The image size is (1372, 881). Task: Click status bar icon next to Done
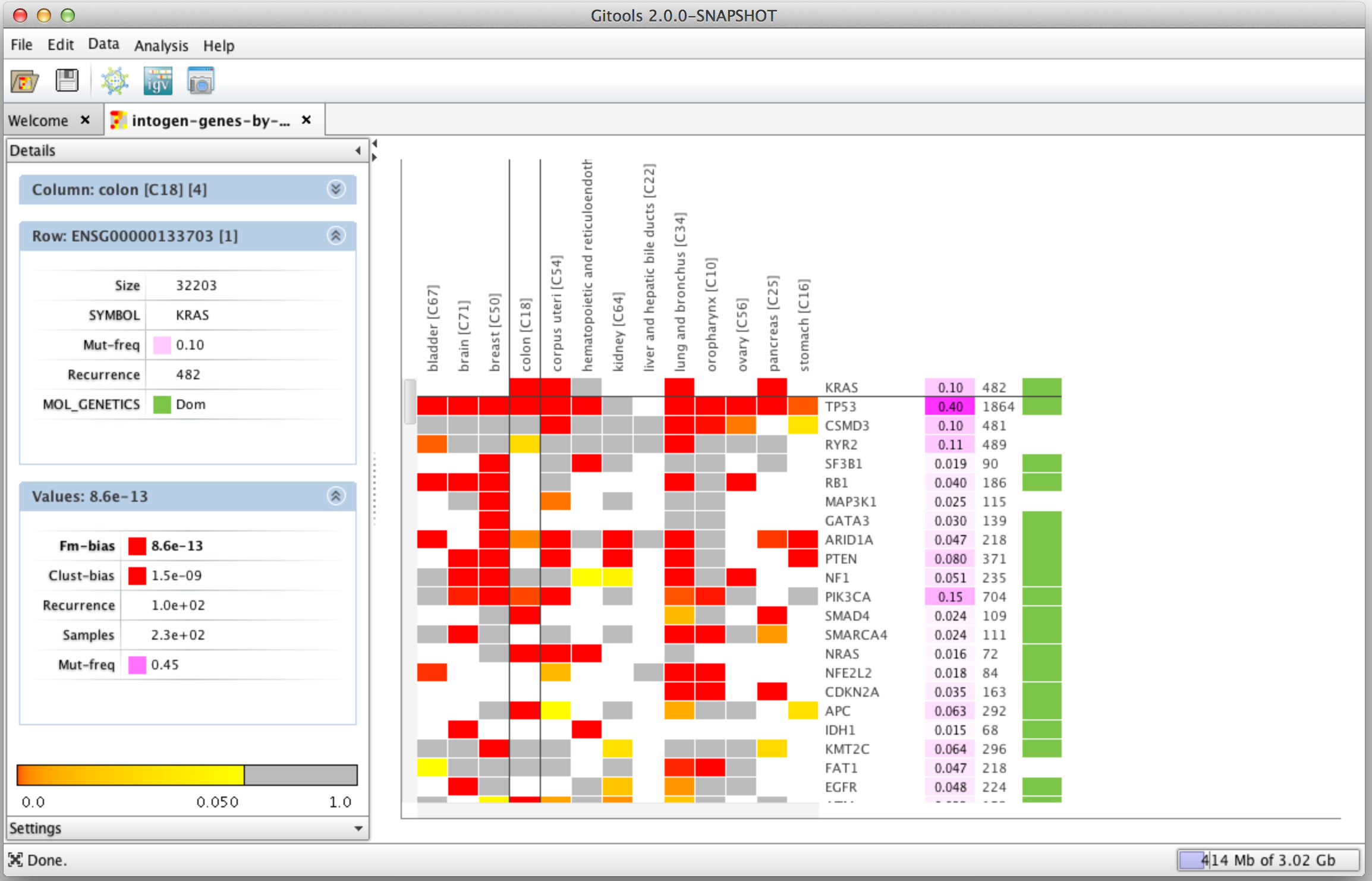pyautogui.click(x=15, y=860)
